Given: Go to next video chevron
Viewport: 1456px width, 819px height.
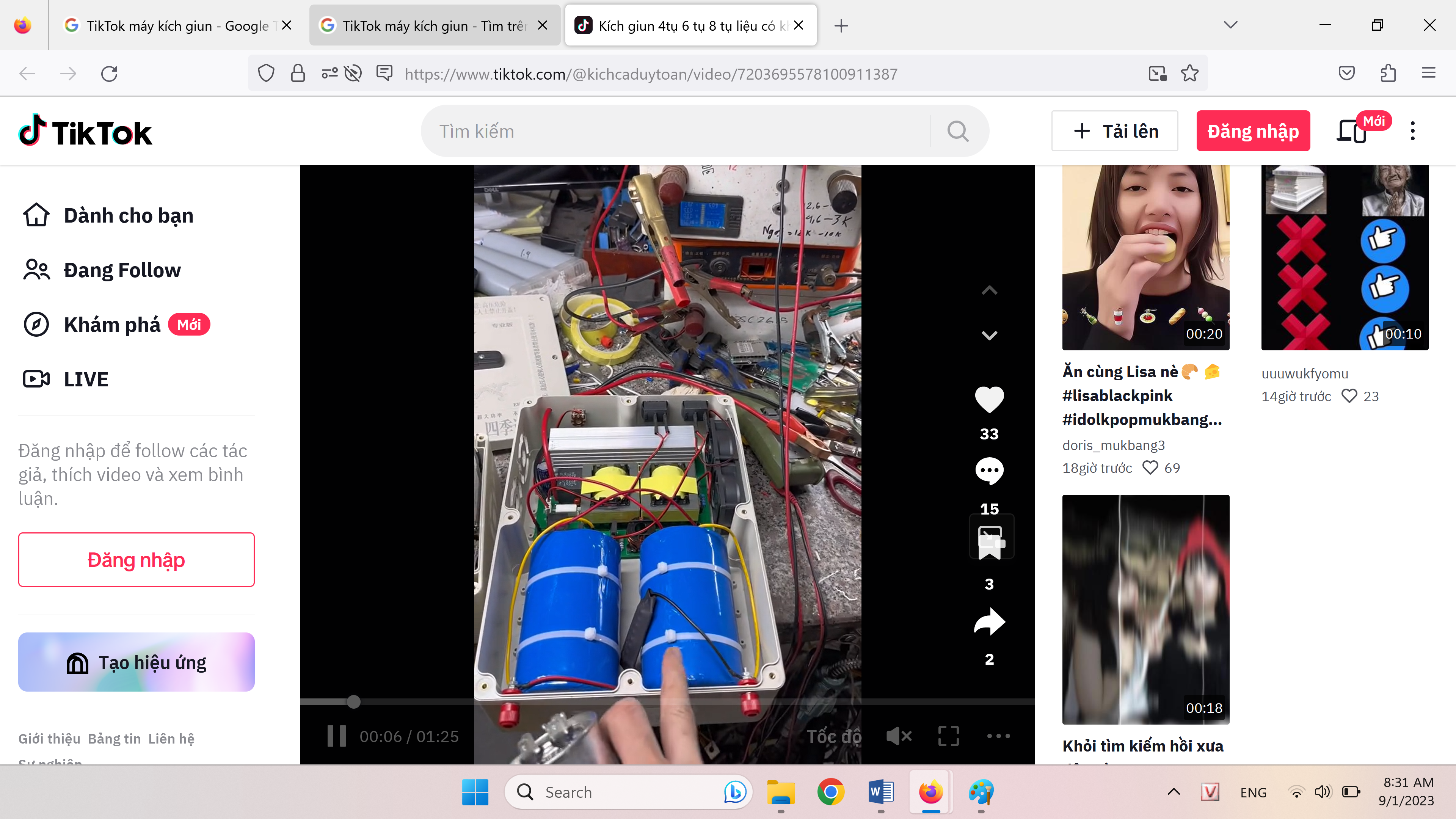Looking at the screenshot, I should [989, 335].
